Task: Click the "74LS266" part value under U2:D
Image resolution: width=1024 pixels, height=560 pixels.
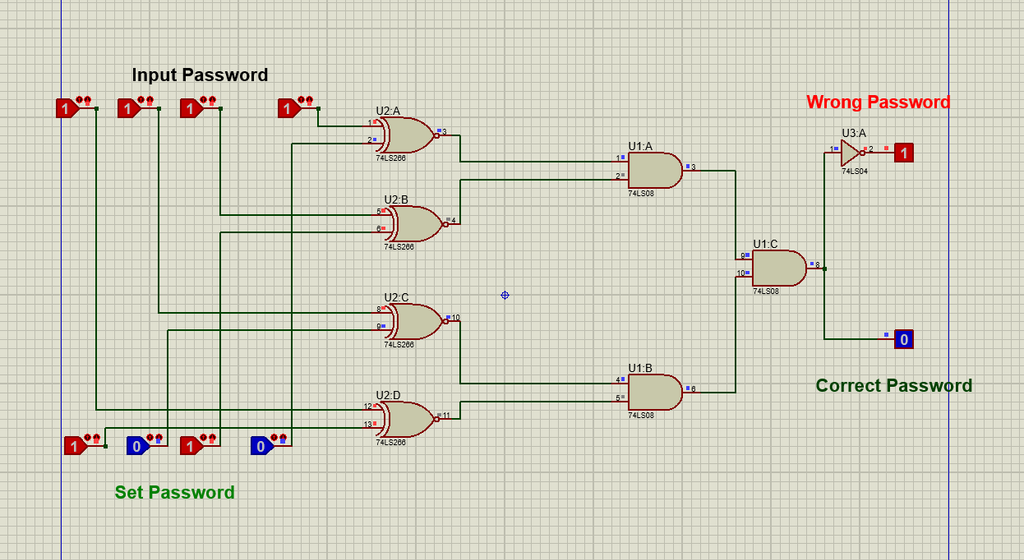Action: pos(391,443)
